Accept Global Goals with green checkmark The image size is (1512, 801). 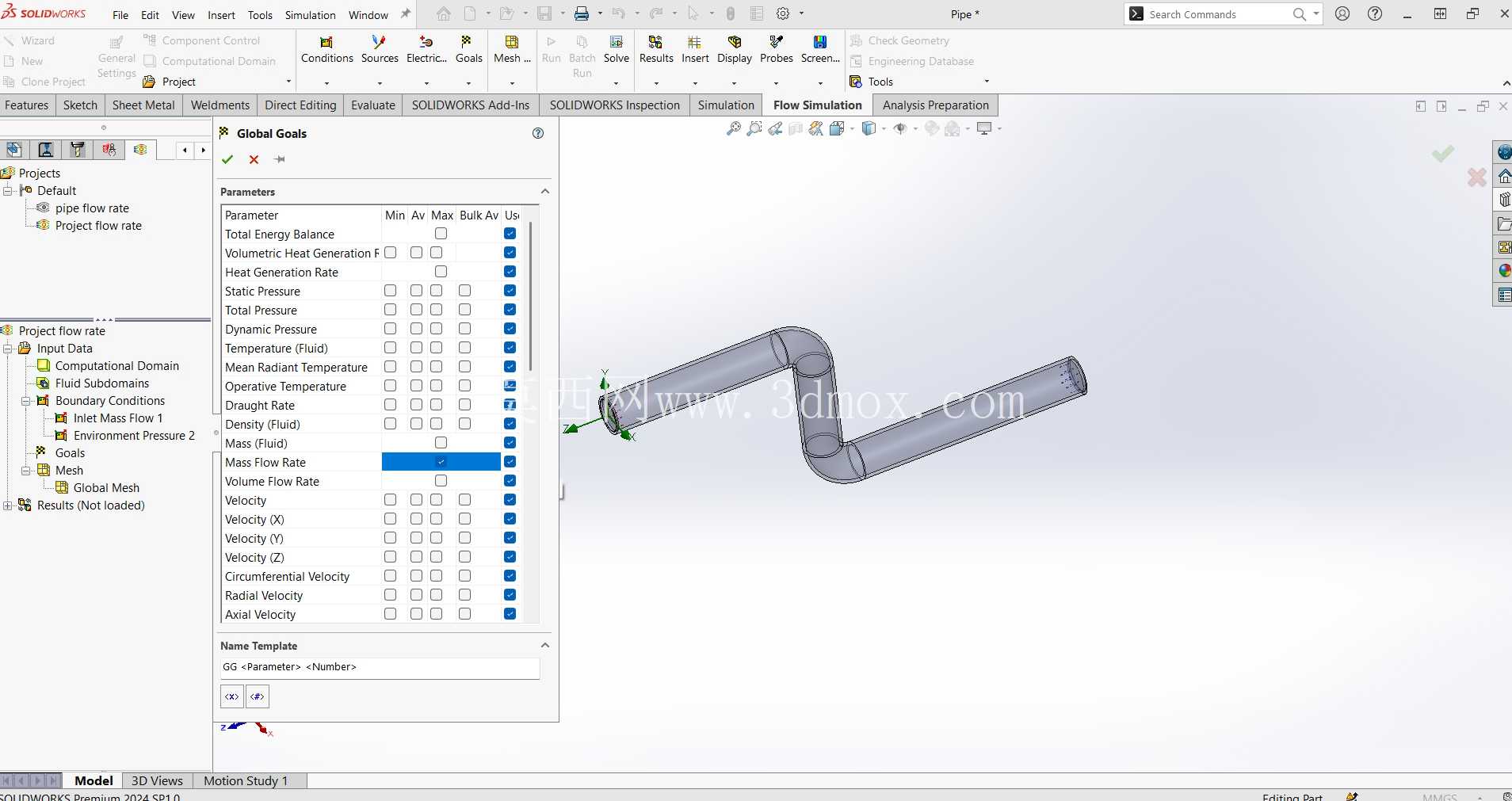click(227, 159)
